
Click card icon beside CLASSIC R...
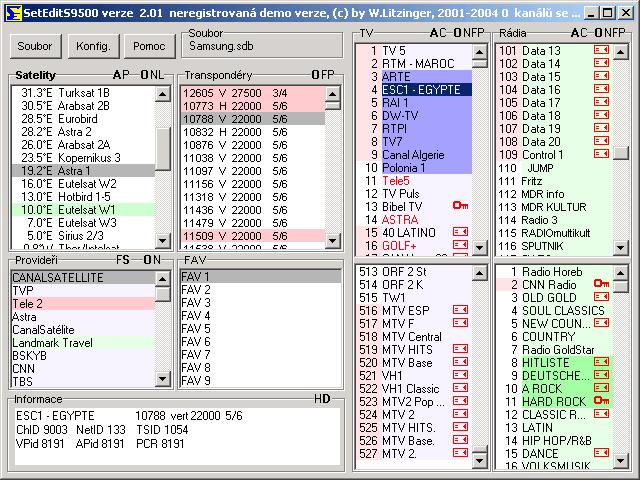pos(601,414)
